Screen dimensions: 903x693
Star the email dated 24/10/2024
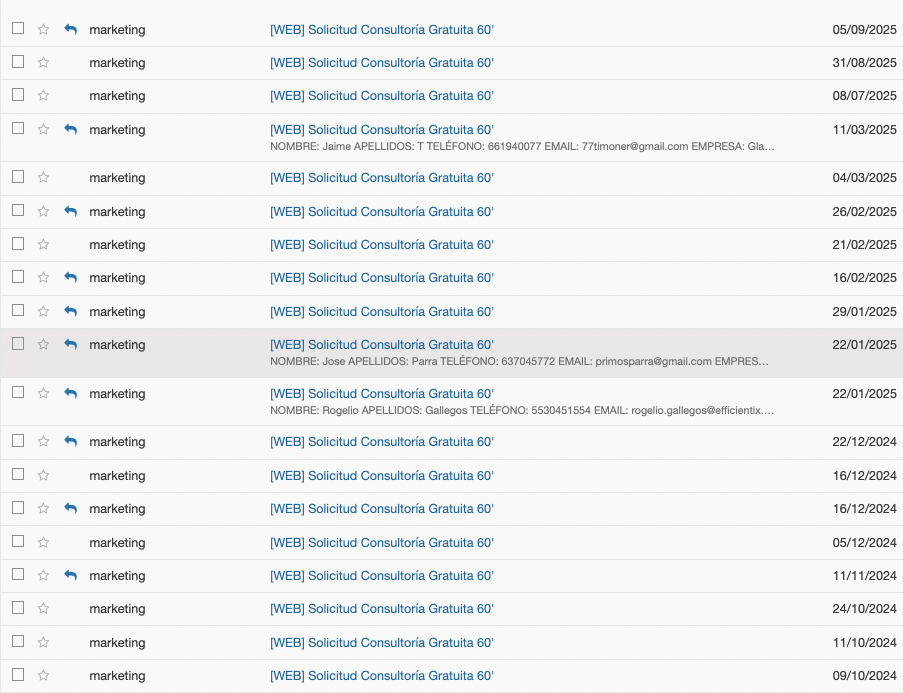[x=43, y=609]
